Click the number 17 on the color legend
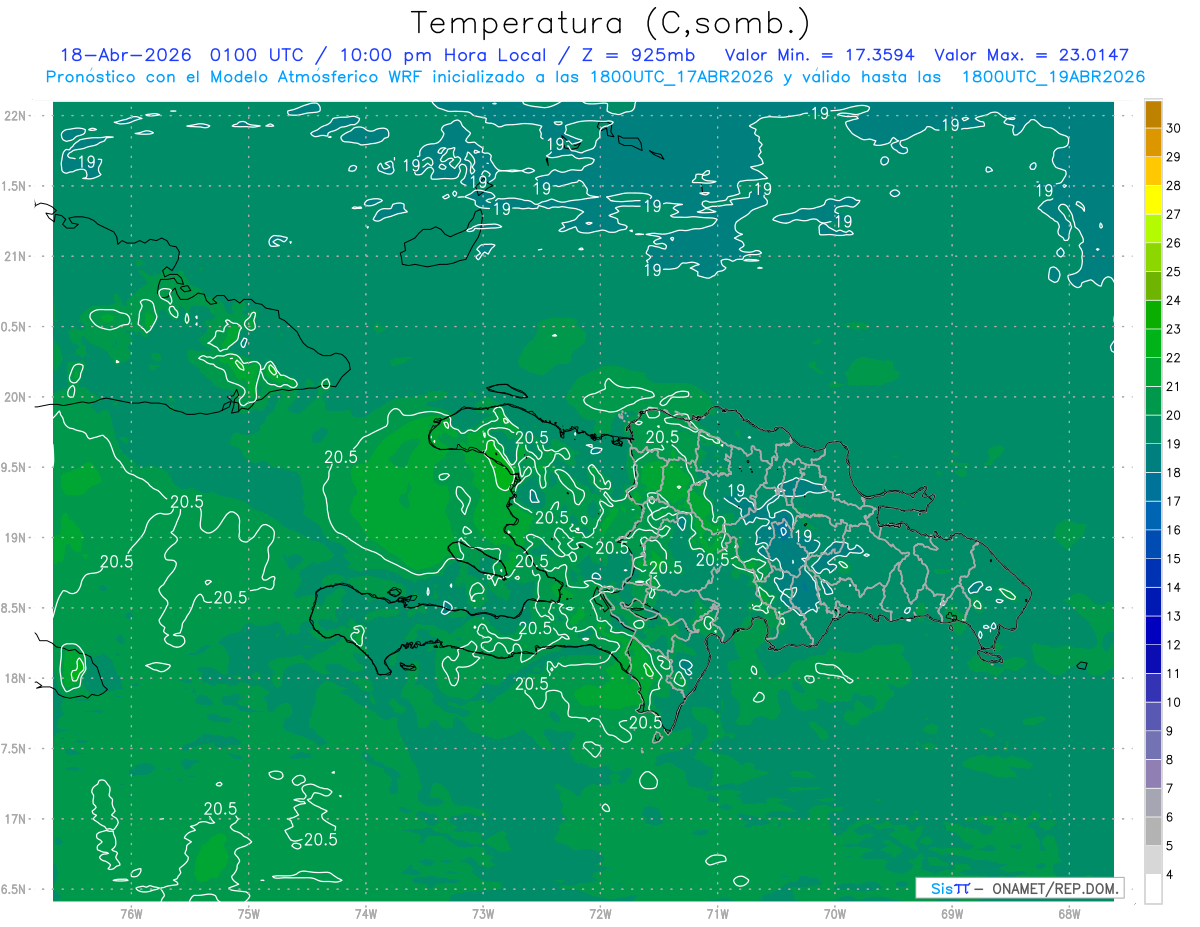Screen dimensions: 1200x927 coord(1174,501)
